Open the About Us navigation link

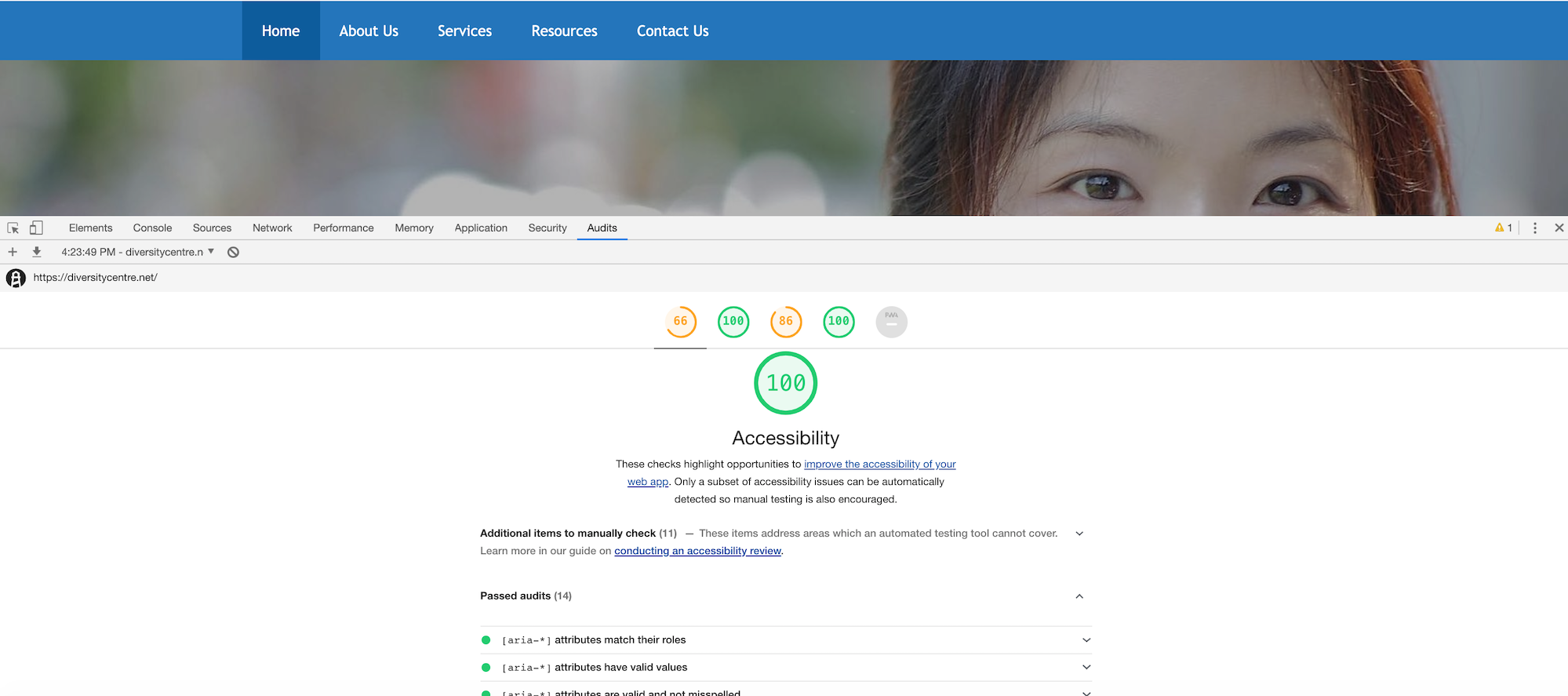pyautogui.click(x=369, y=31)
